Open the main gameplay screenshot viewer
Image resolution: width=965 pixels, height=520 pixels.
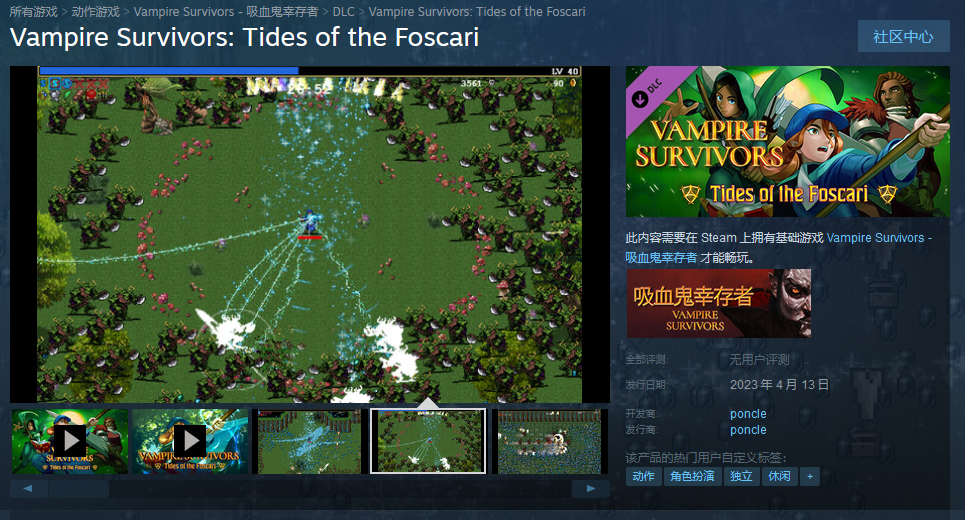(x=310, y=234)
